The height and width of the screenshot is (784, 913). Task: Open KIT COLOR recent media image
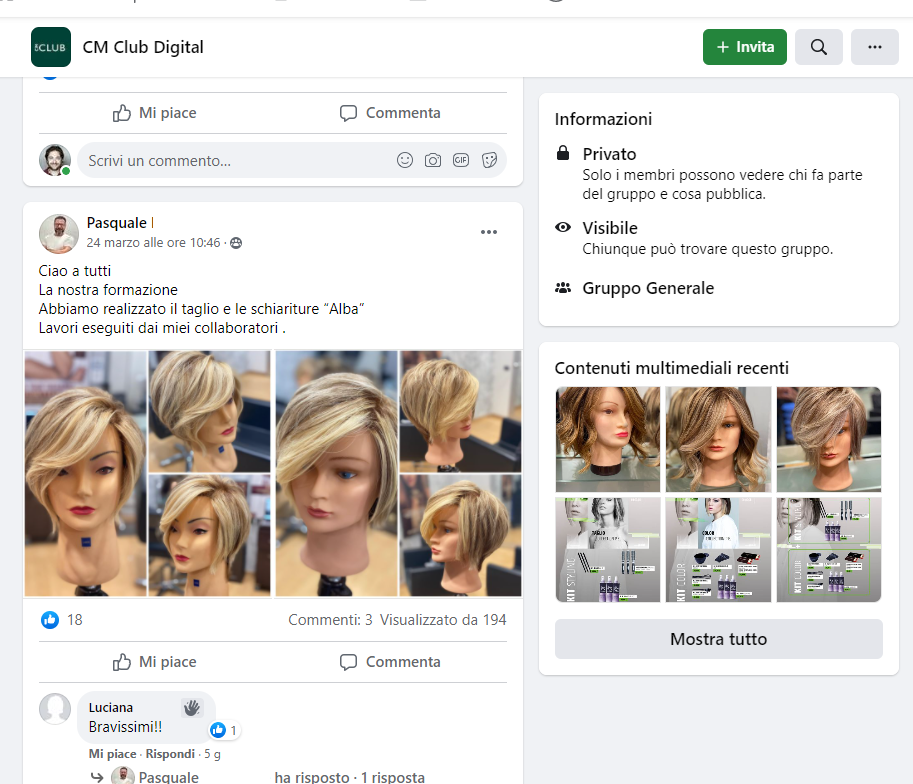pos(719,550)
